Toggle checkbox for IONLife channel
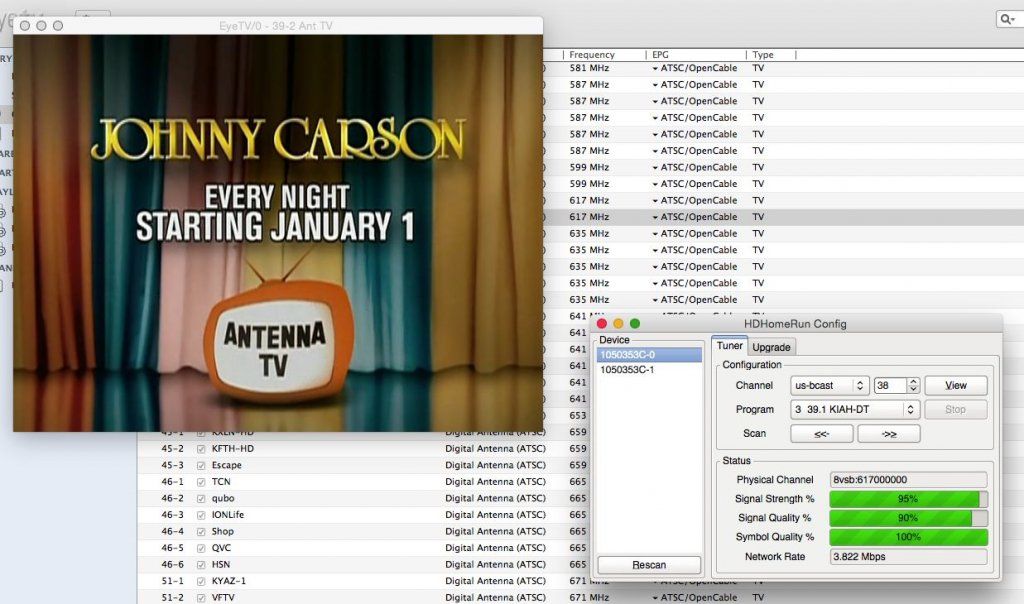This screenshot has width=1024, height=604. point(201,515)
